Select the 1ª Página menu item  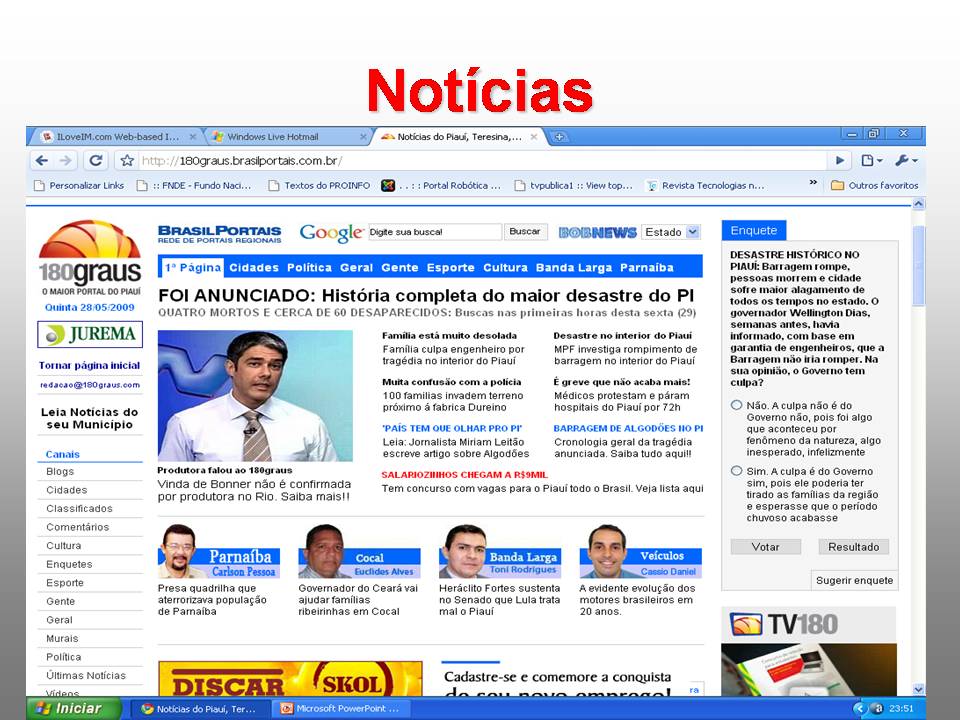pos(192,268)
